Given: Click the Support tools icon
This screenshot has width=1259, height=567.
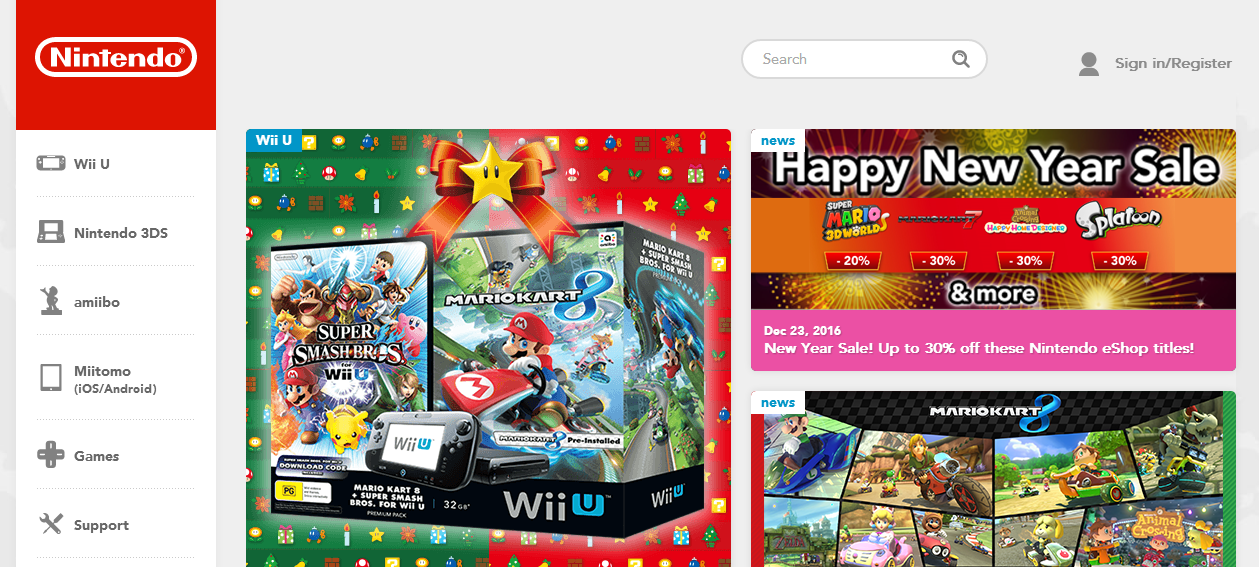Looking at the screenshot, I should click(x=51, y=524).
